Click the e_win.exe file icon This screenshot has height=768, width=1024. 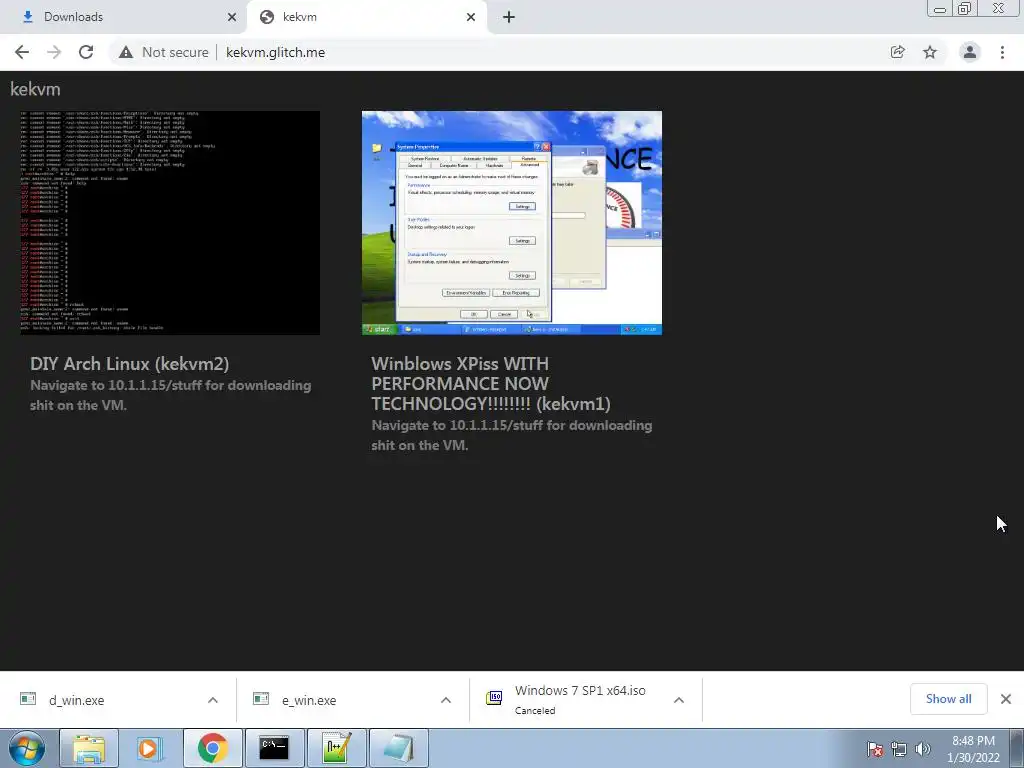pos(261,699)
